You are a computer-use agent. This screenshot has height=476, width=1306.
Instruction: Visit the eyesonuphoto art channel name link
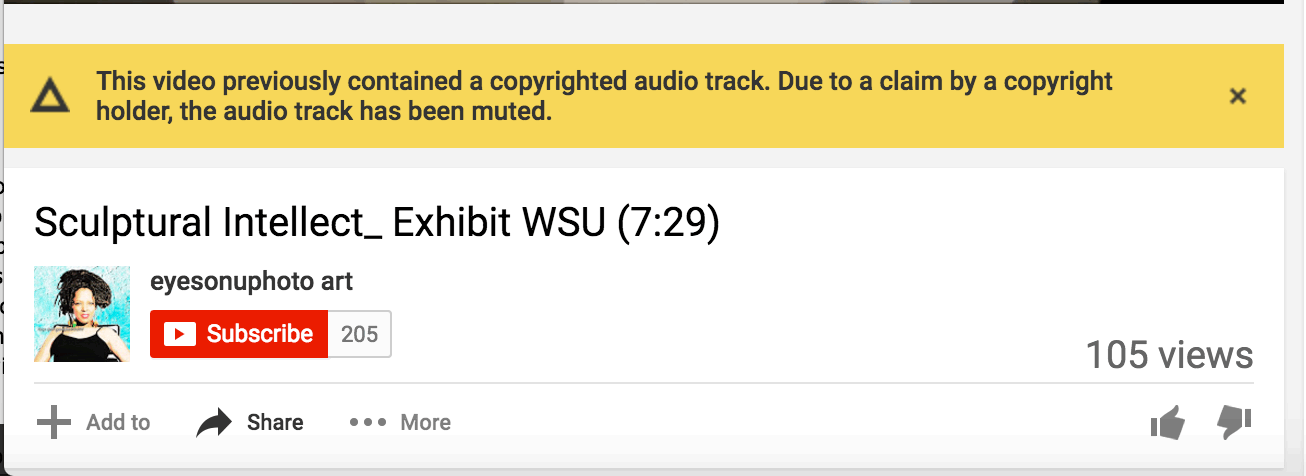tap(251, 282)
